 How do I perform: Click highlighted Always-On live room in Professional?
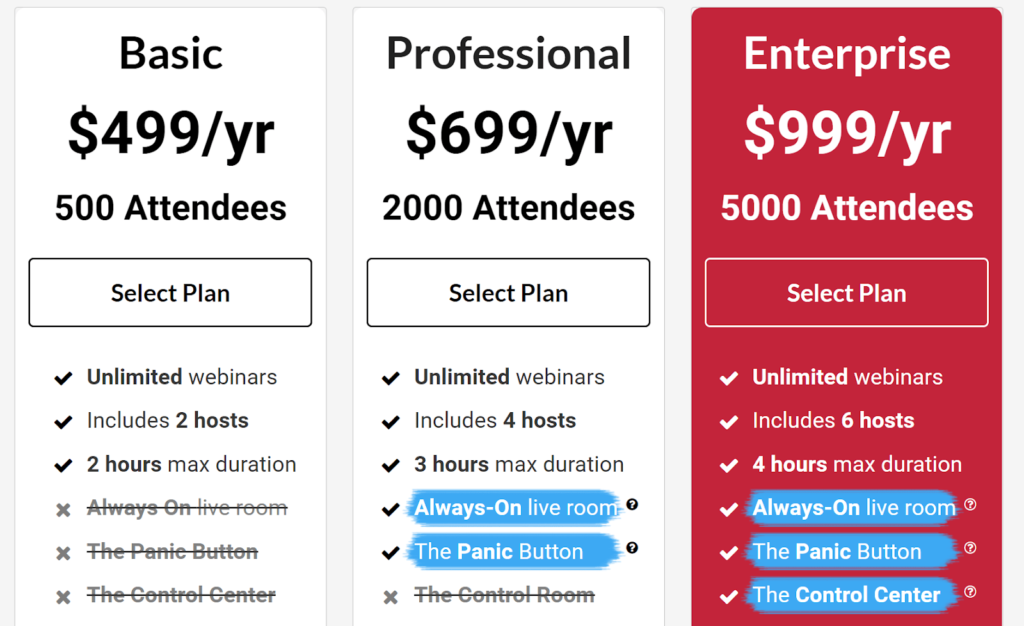(514, 507)
